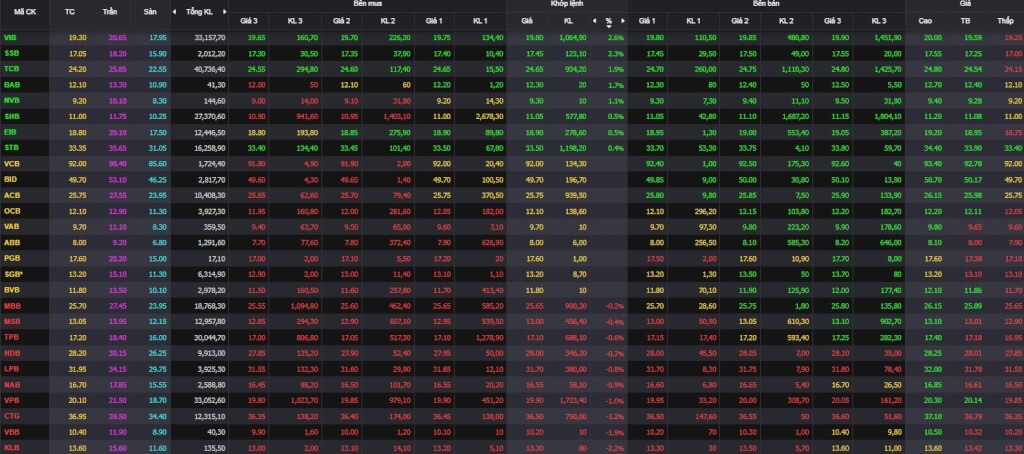Open the NAB stock symbol
This screenshot has height=454, width=1024.
point(11,384)
